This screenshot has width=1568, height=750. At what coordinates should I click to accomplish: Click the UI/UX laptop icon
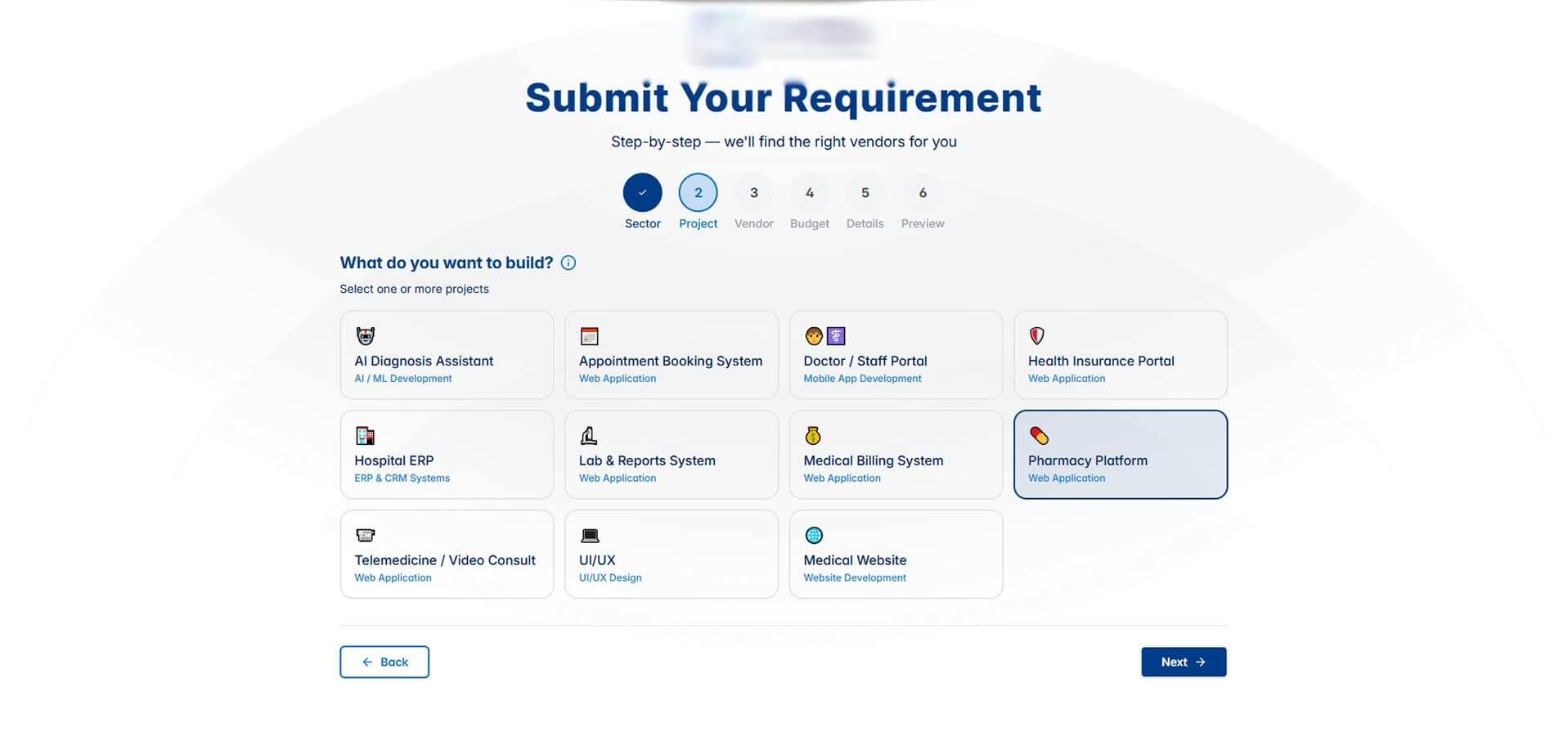click(x=590, y=536)
